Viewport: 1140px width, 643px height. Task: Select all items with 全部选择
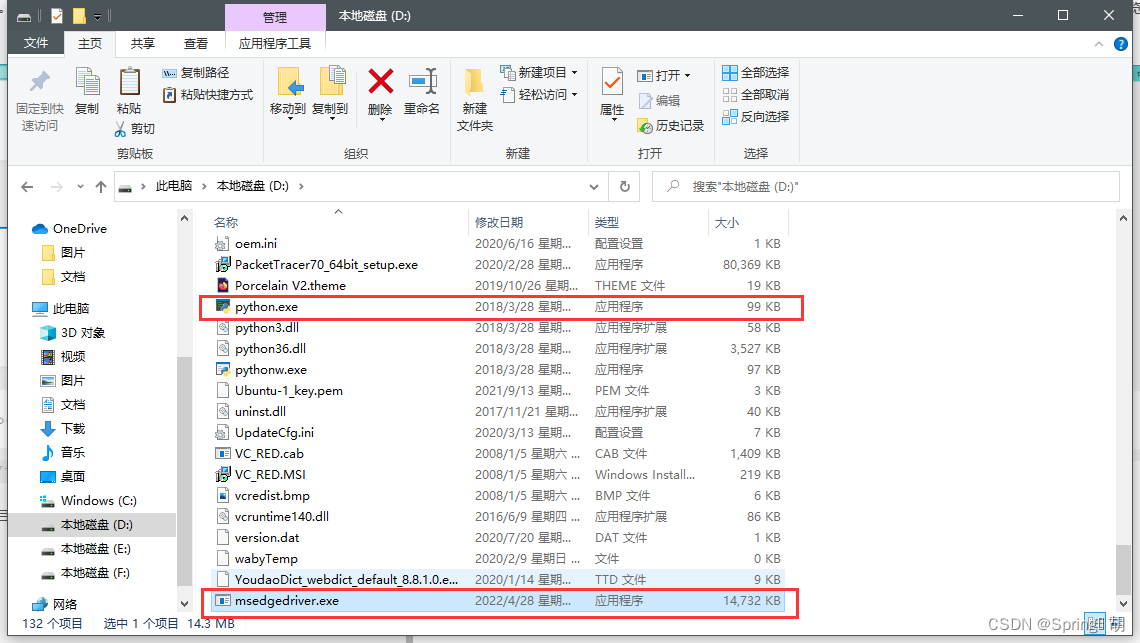(755, 72)
